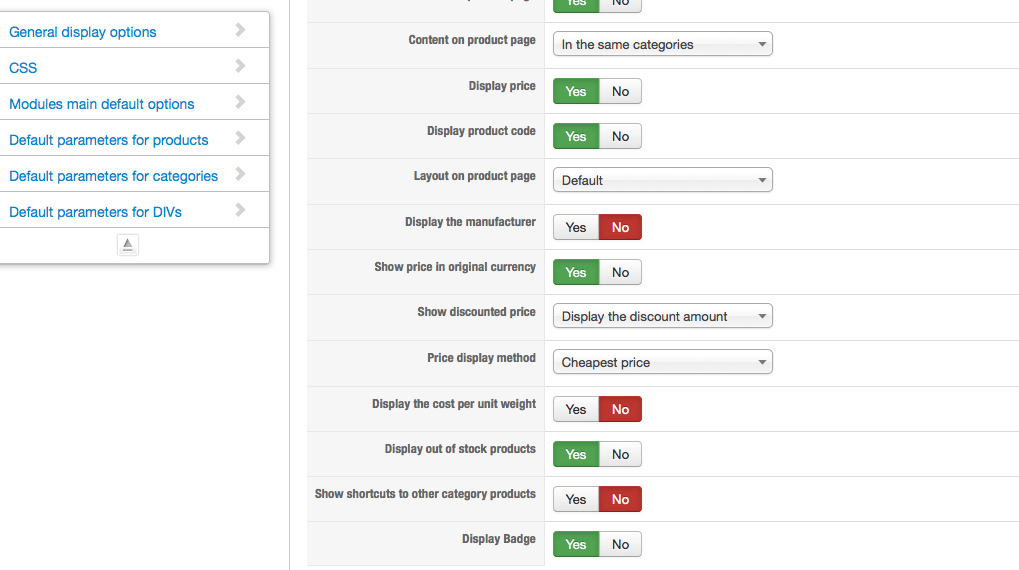Open the Content on product page dropdown
The width and height of the screenshot is (1019, 570).
click(x=662, y=44)
